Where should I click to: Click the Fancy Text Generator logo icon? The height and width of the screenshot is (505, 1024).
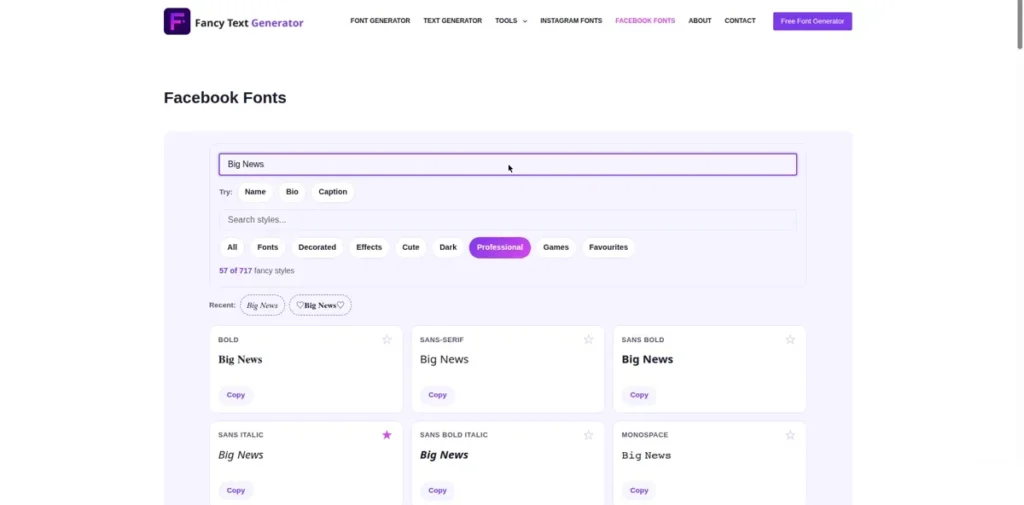coord(177,22)
